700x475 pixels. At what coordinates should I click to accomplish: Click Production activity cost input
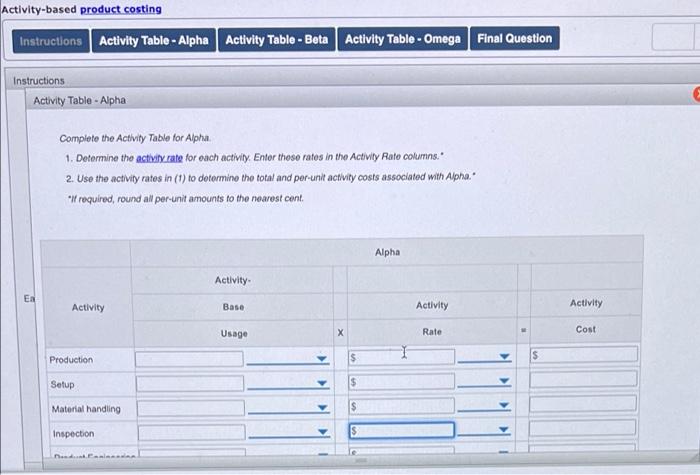point(583,354)
